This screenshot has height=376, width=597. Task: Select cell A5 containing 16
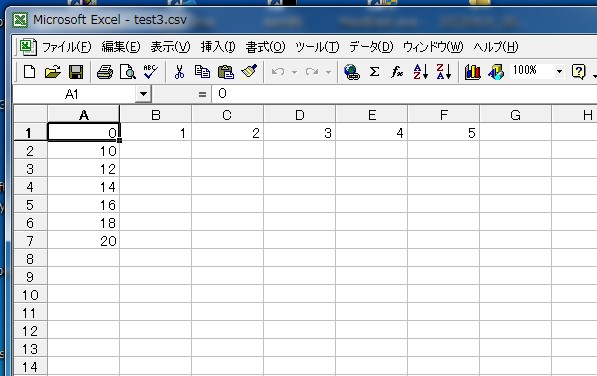tap(83, 205)
